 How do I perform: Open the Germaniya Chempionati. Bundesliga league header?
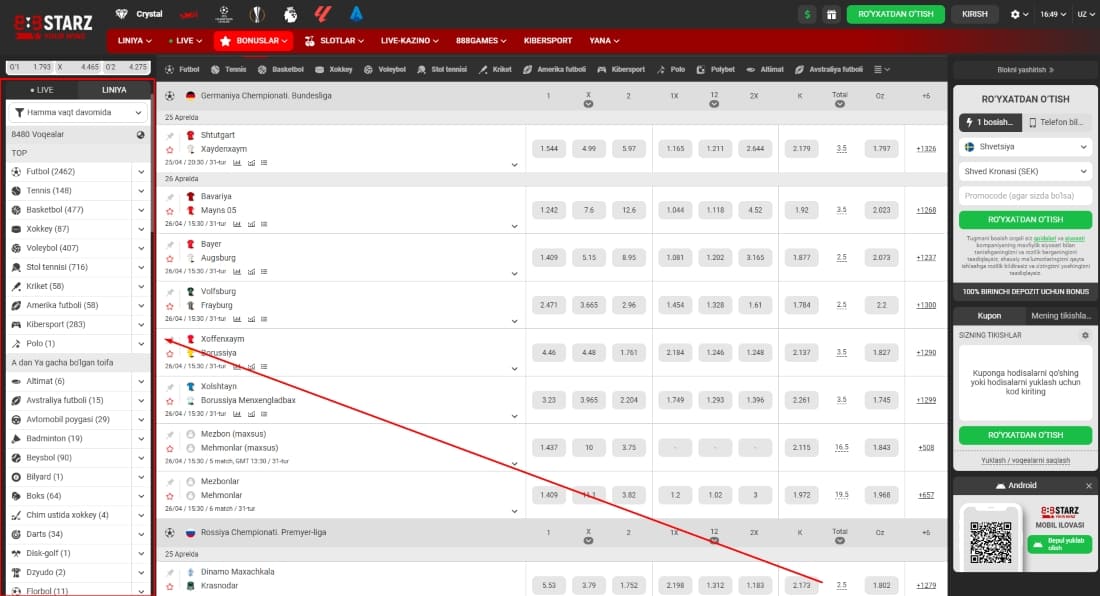tap(266, 95)
